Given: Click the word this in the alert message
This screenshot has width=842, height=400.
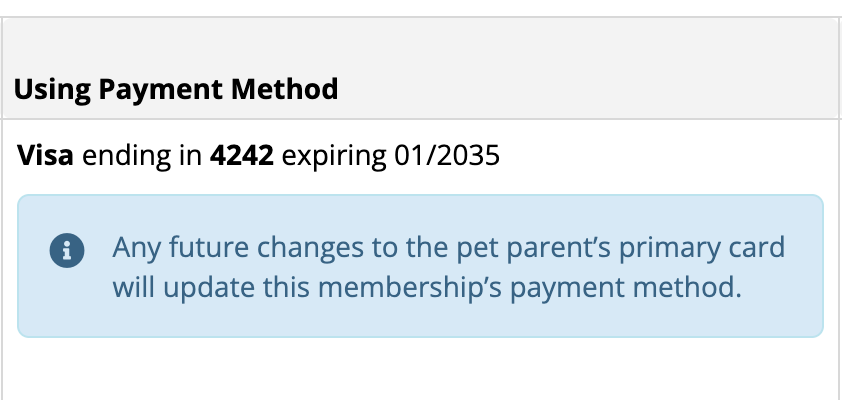Looking at the screenshot, I should (286, 287).
